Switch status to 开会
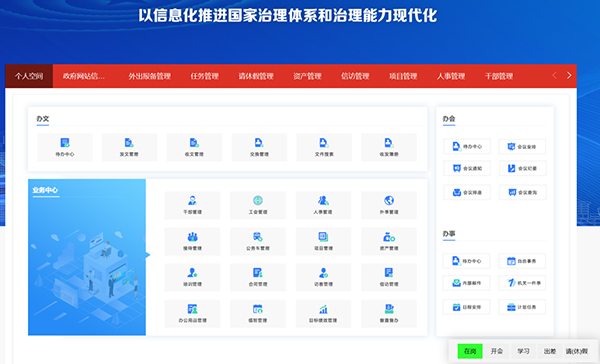Screen dimensions: 600x364 pyautogui.click(x=497, y=351)
